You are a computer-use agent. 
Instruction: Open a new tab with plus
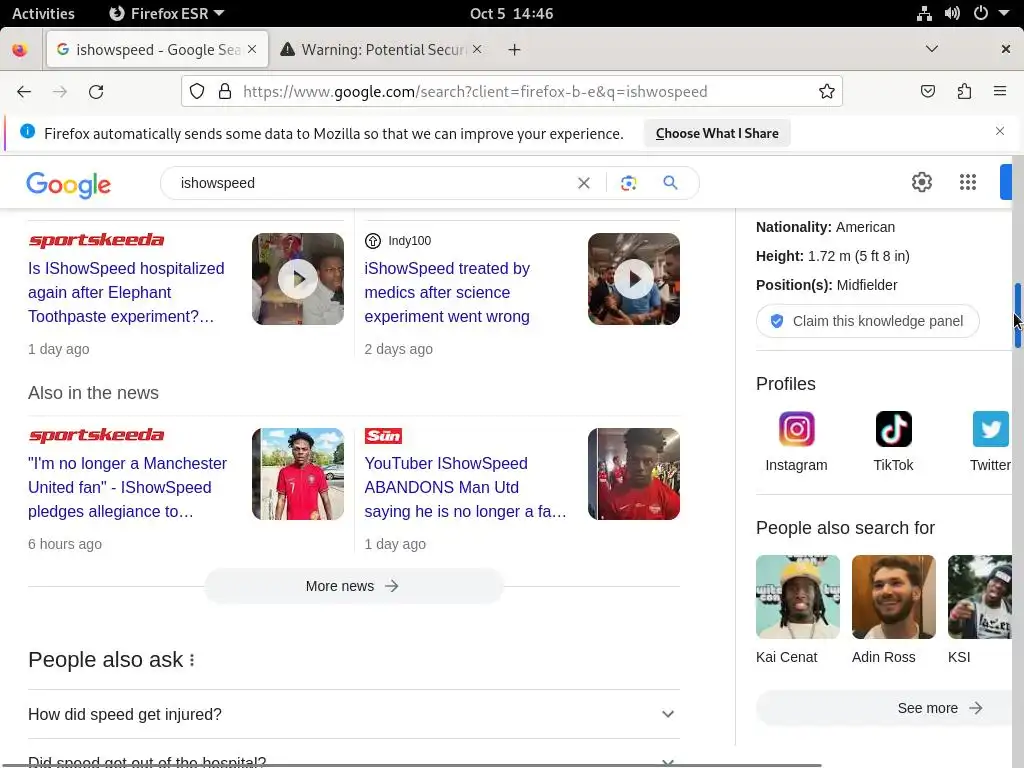point(515,50)
